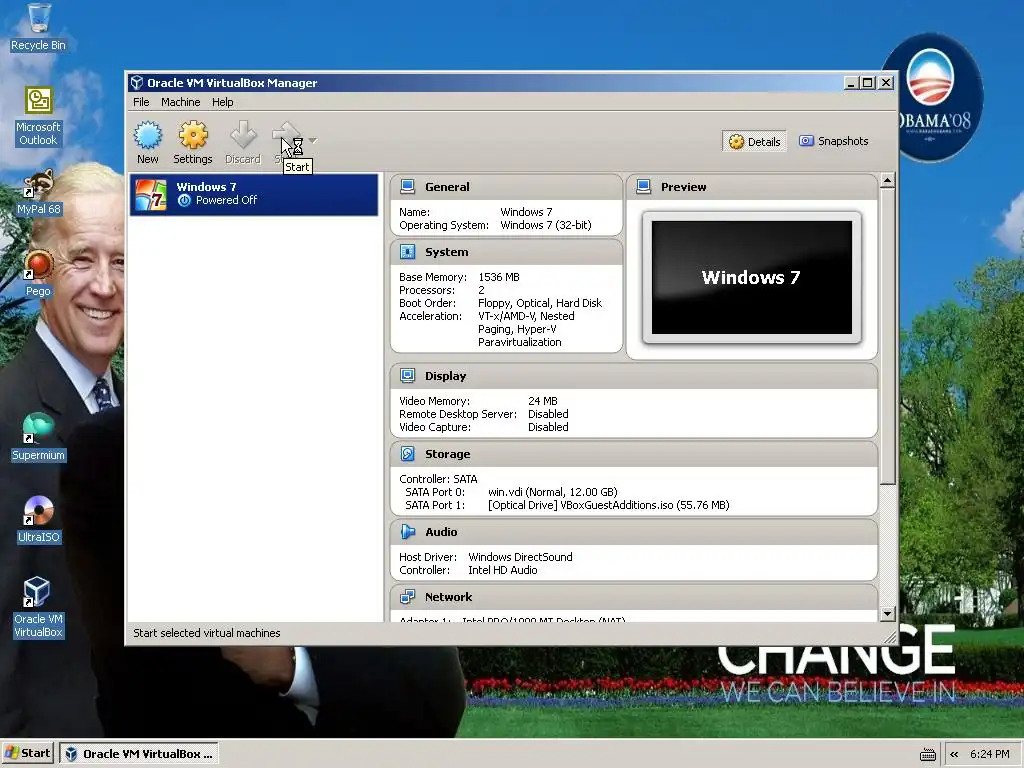Select the Windows 7 virtual machine entry
This screenshot has height=768, width=1024.
click(253, 195)
